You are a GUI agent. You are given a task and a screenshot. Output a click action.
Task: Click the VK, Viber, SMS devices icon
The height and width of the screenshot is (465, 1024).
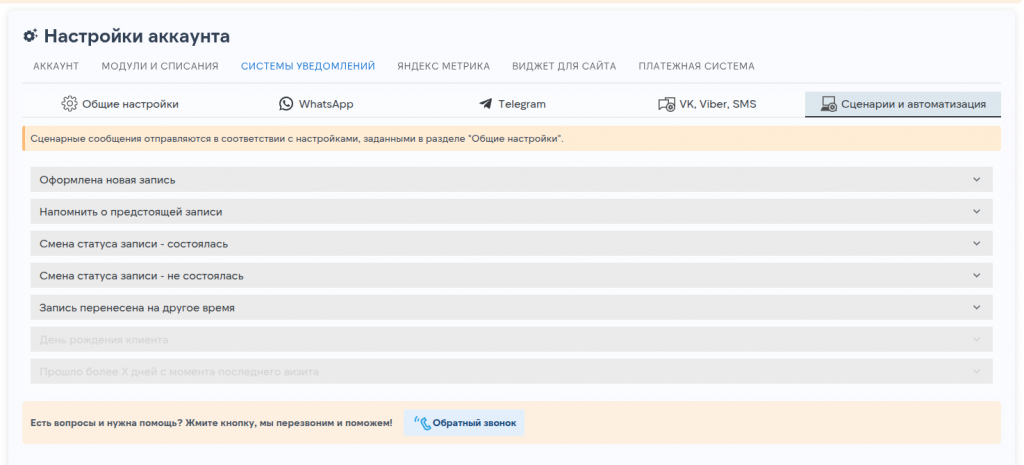click(666, 104)
